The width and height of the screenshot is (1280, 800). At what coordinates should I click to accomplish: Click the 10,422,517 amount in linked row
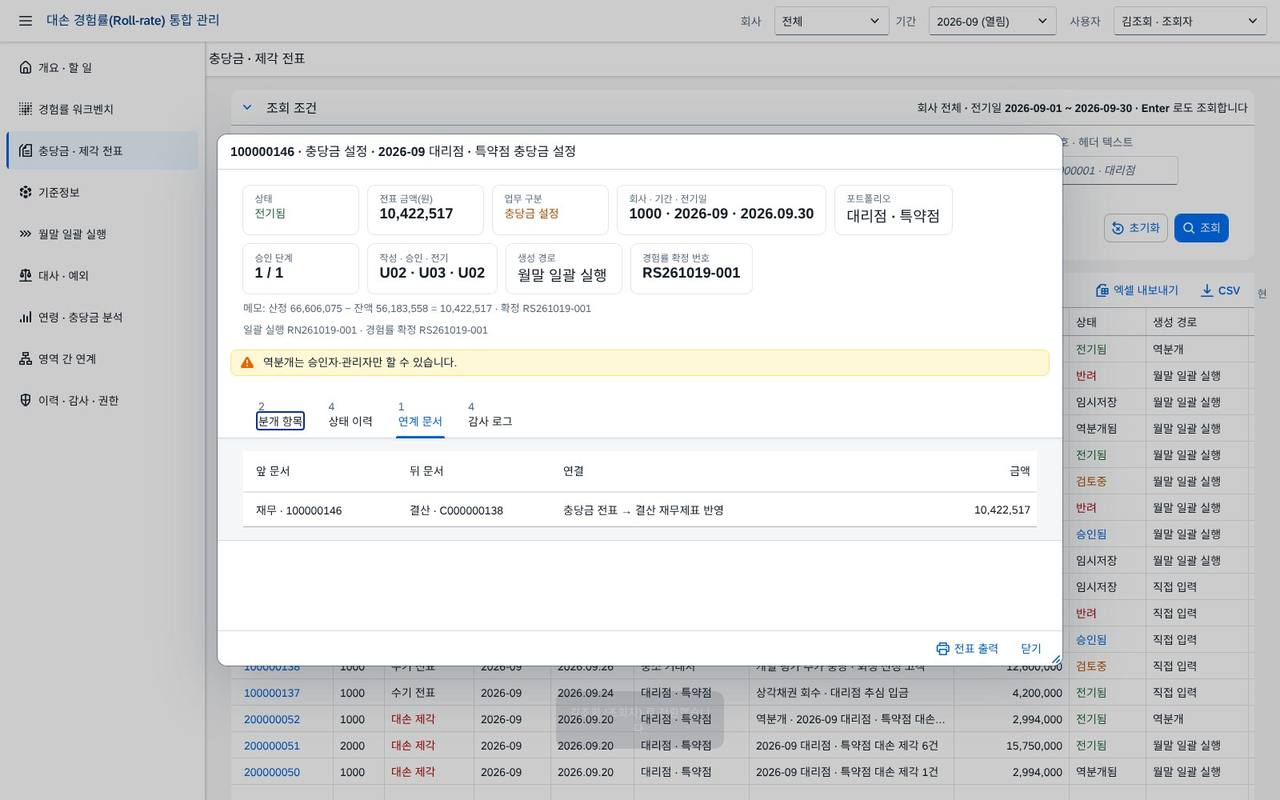(x=1002, y=510)
